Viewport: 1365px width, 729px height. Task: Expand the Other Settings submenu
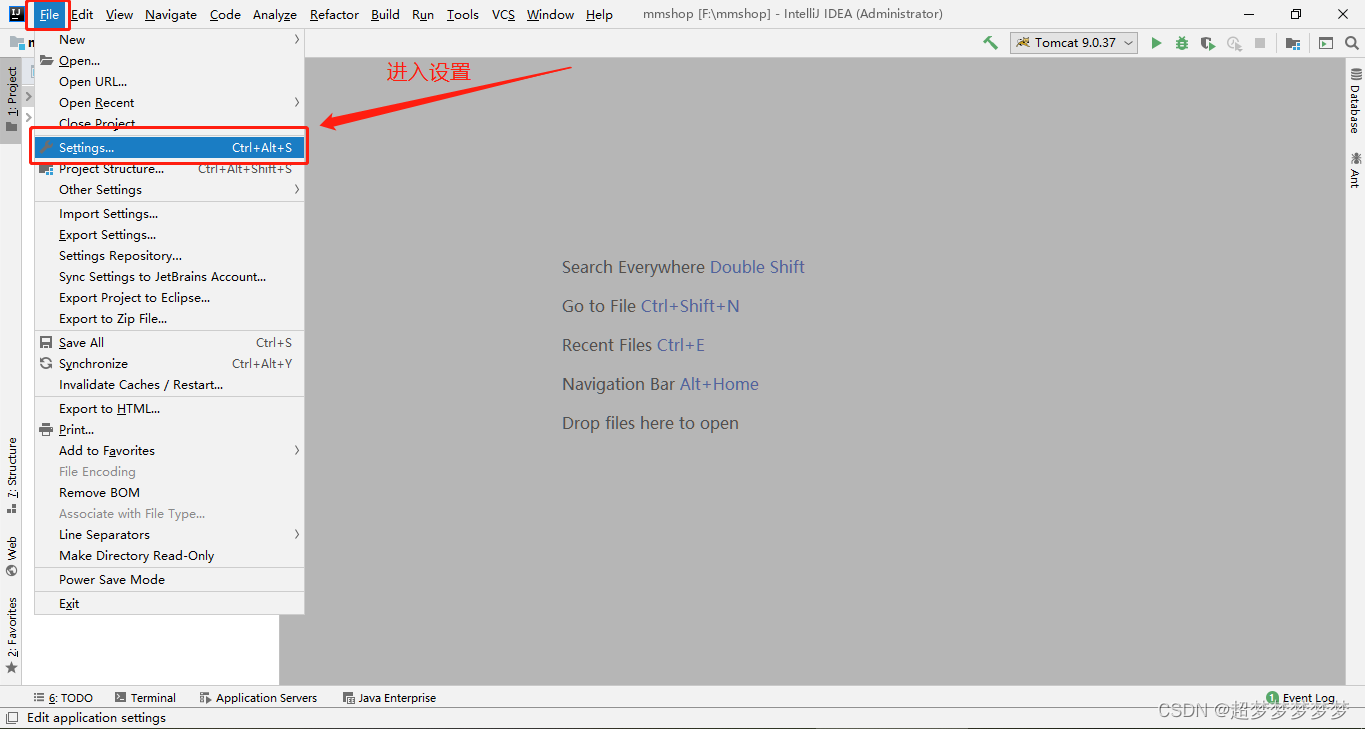(169, 190)
